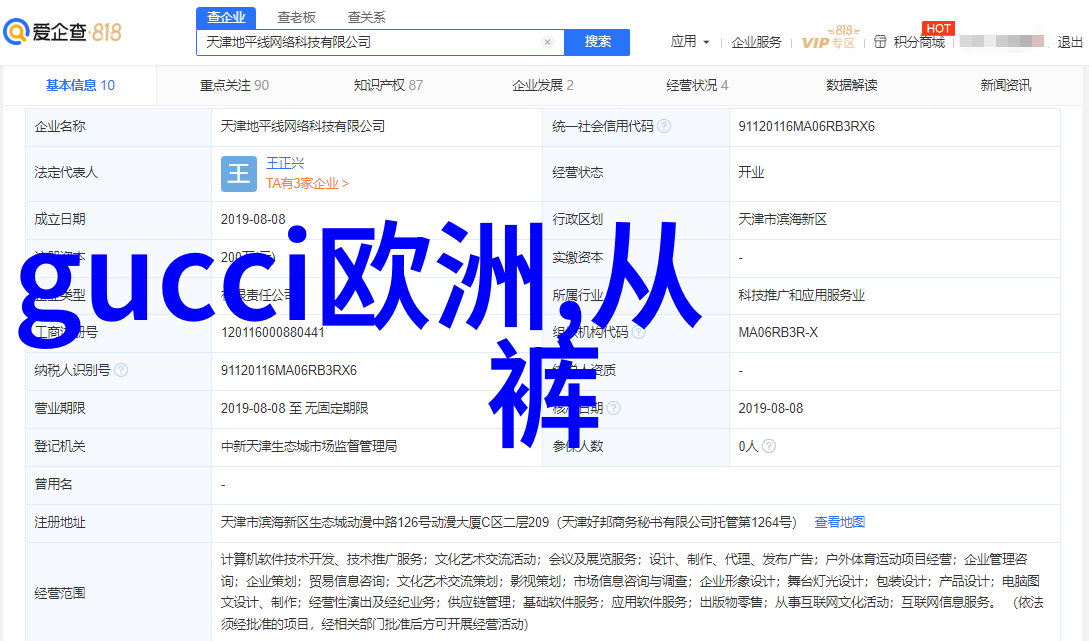Click the blue 搜索 button
Viewport: 1089px width, 641px height.
pyautogui.click(x=597, y=42)
